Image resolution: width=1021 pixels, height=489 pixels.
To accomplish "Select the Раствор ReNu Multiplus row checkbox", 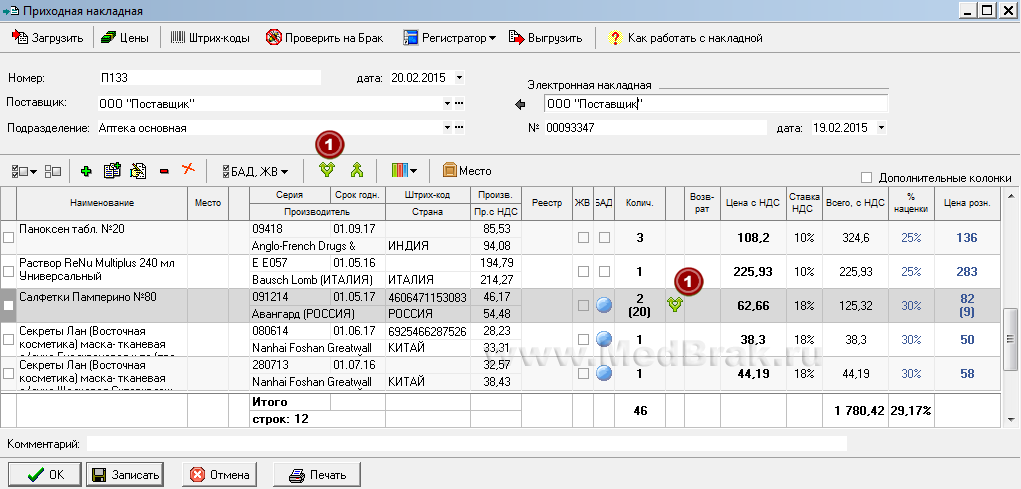I will click(x=8, y=272).
